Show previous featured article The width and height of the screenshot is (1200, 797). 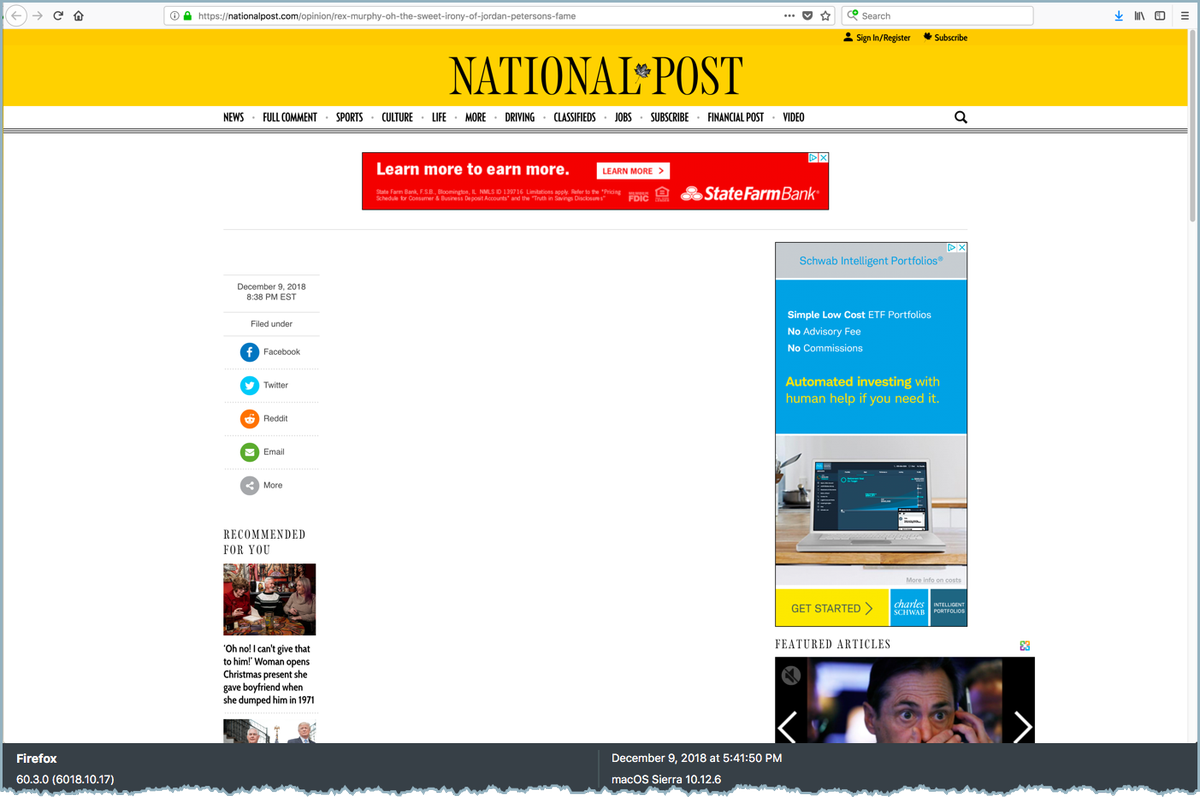click(788, 727)
